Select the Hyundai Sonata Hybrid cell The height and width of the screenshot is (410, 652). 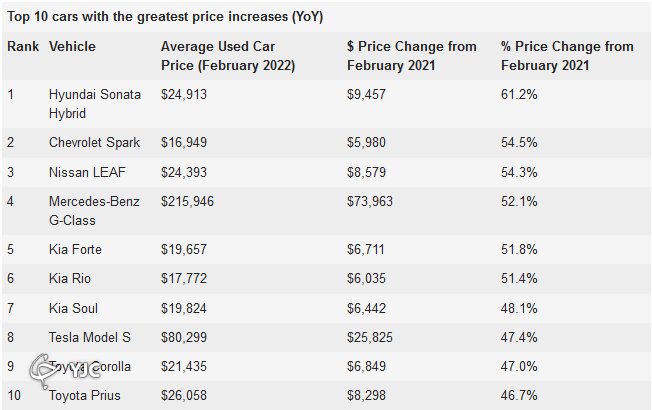[95, 103]
